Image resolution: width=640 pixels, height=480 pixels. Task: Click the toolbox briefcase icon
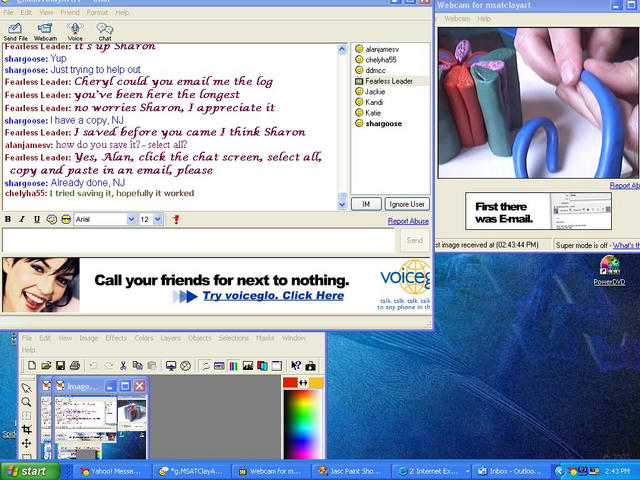coord(311,366)
